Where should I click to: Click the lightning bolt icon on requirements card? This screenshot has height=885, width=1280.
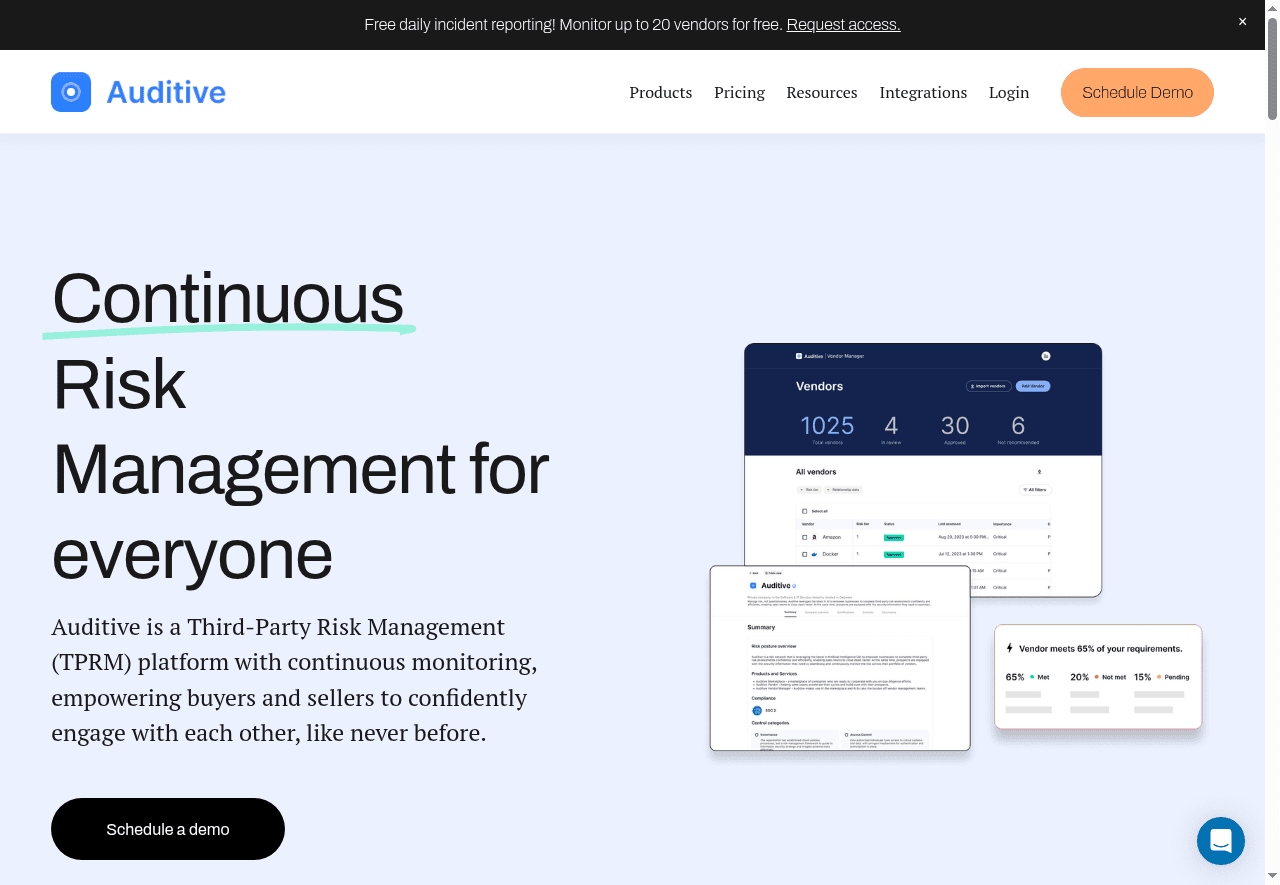point(1010,648)
